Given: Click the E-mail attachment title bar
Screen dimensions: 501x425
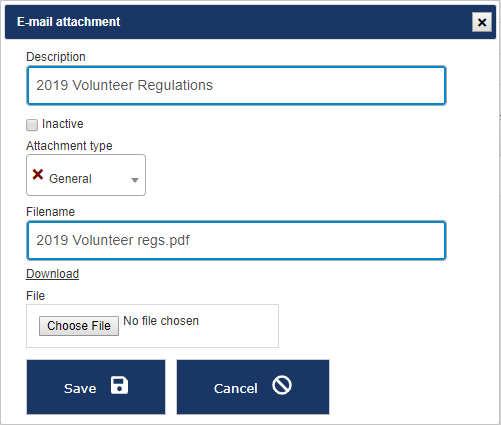Looking at the screenshot, I should click(x=250, y=22).
